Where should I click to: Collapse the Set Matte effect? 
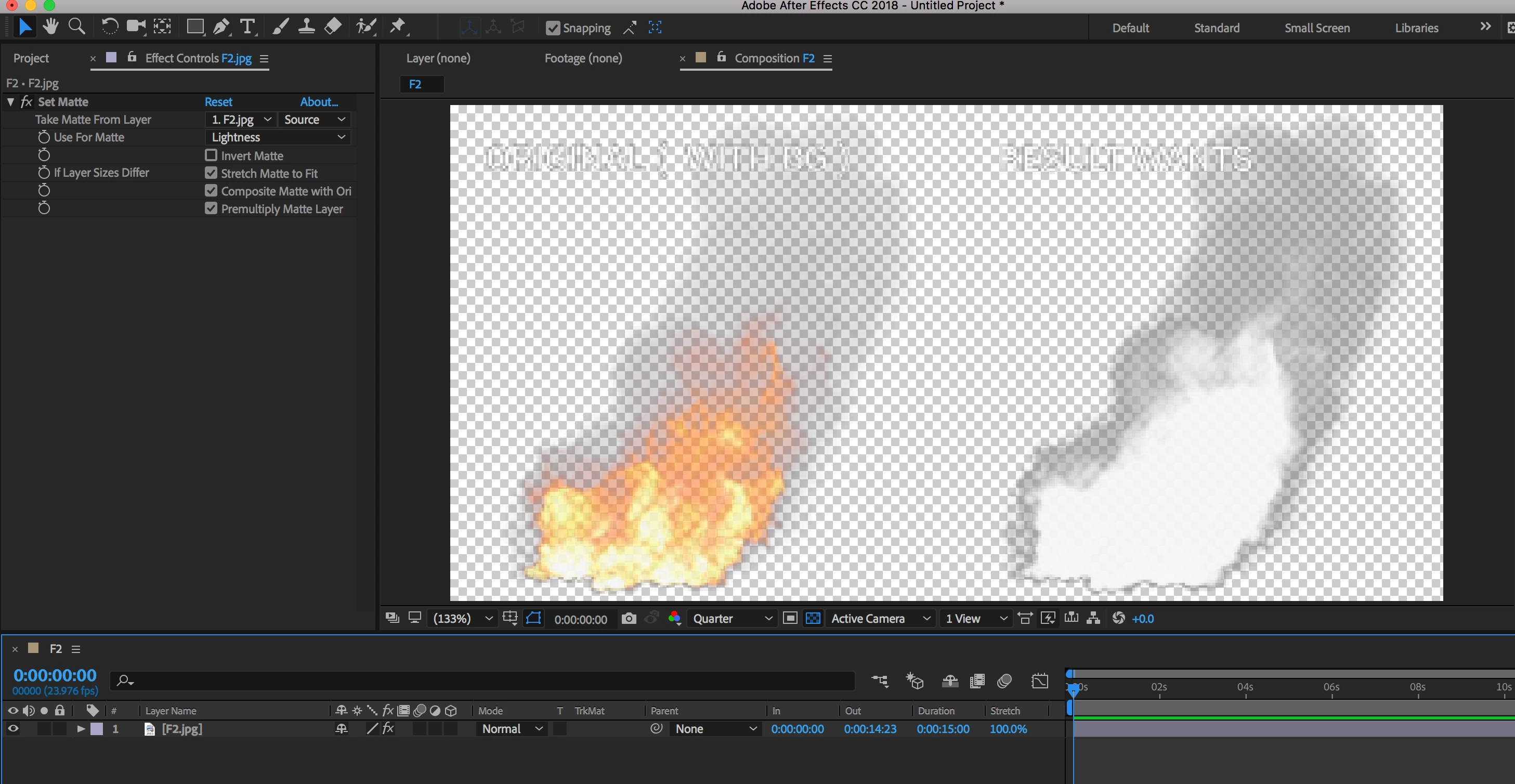[x=10, y=102]
